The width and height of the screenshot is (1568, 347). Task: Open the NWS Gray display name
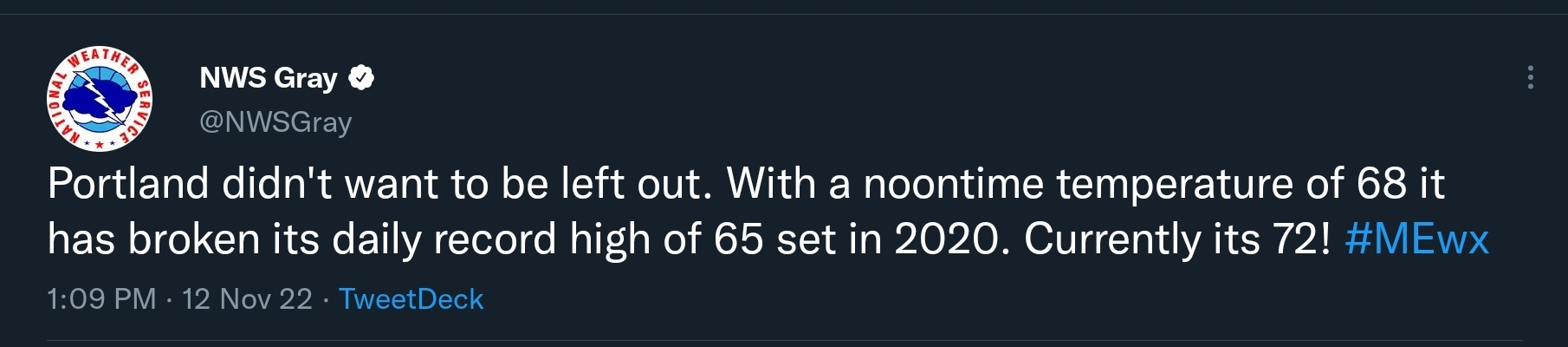tap(269, 78)
